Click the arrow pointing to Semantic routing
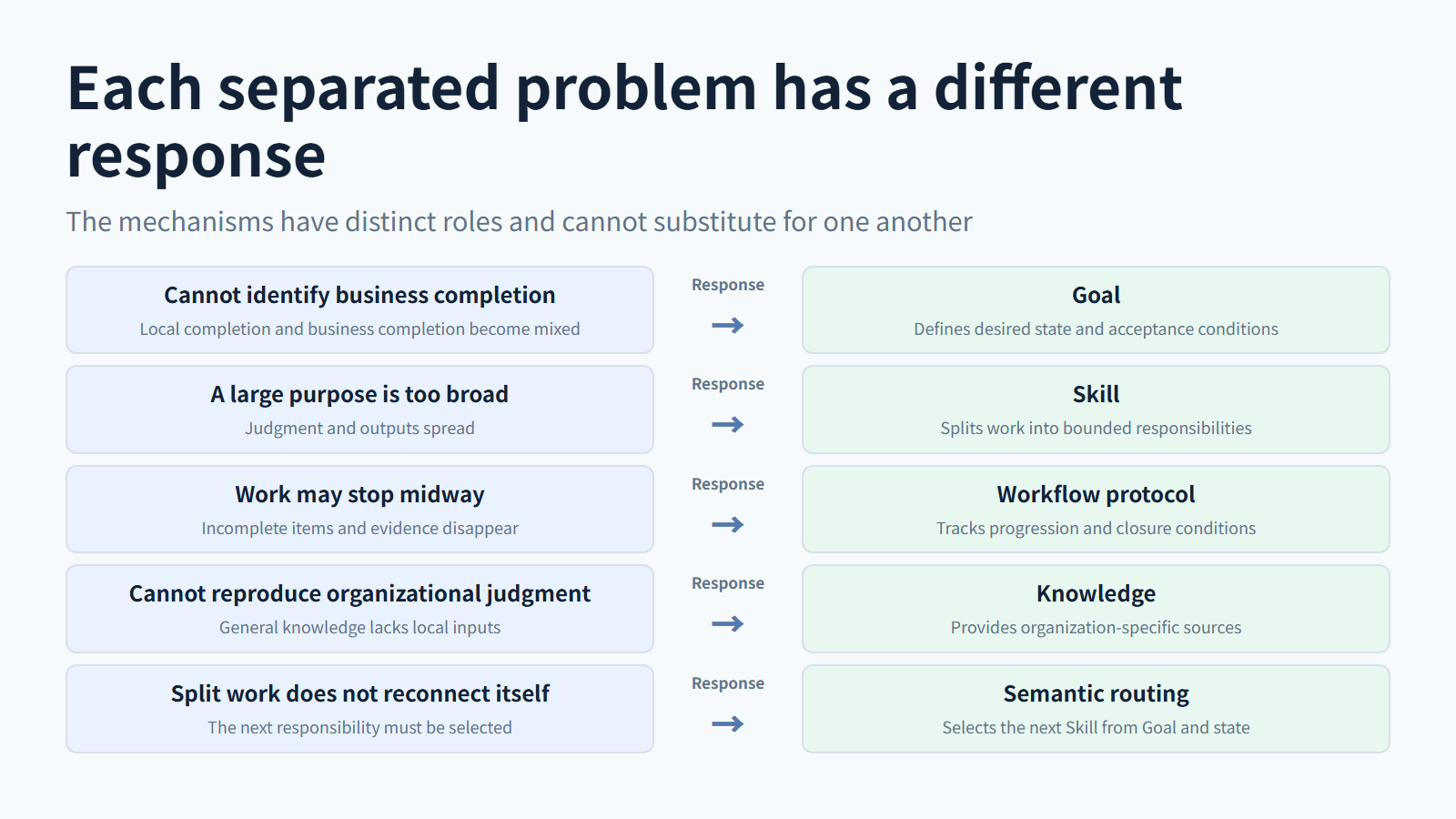This screenshot has height=819, width=1456. (728, 724)
